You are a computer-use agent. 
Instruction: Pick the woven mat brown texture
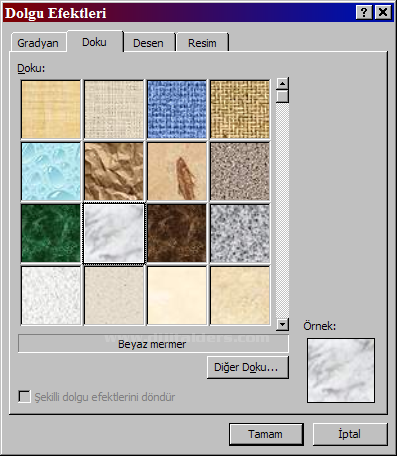[x=240, y=109]
